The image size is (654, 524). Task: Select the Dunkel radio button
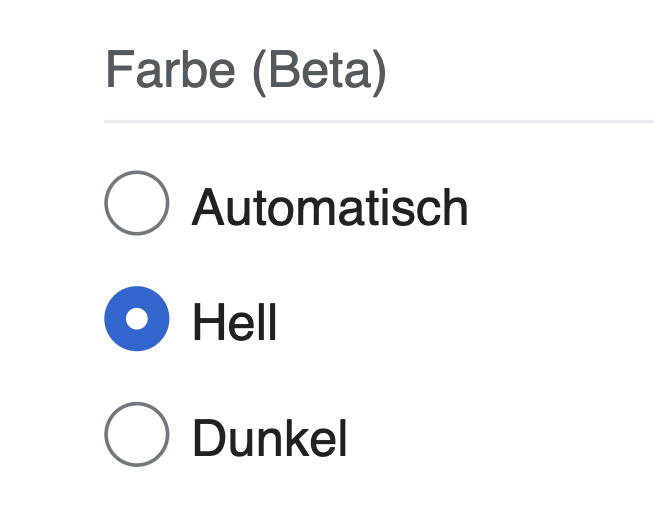136,435
